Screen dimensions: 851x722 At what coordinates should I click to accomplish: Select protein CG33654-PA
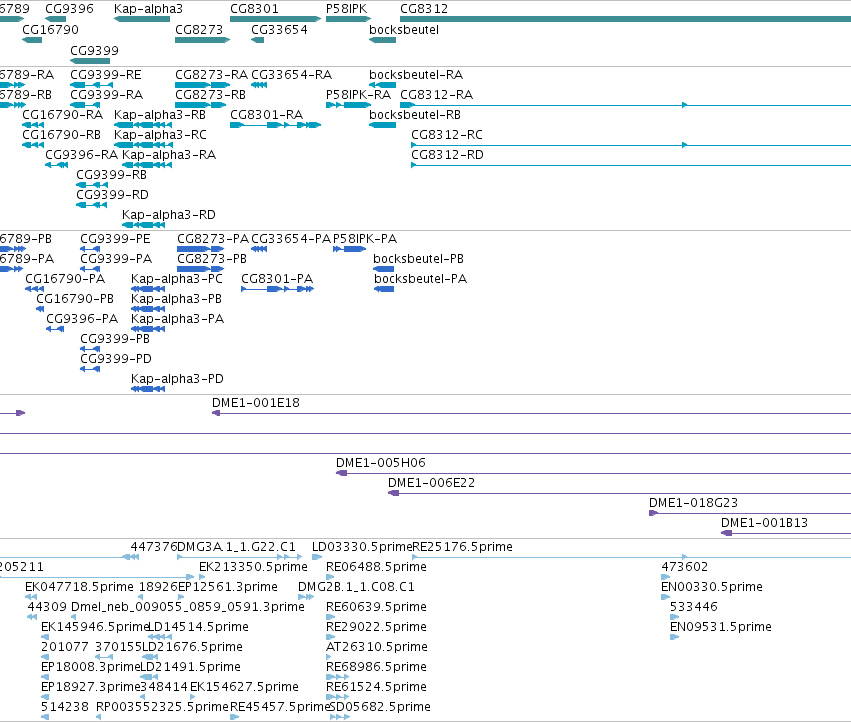(x=290, y=239)
